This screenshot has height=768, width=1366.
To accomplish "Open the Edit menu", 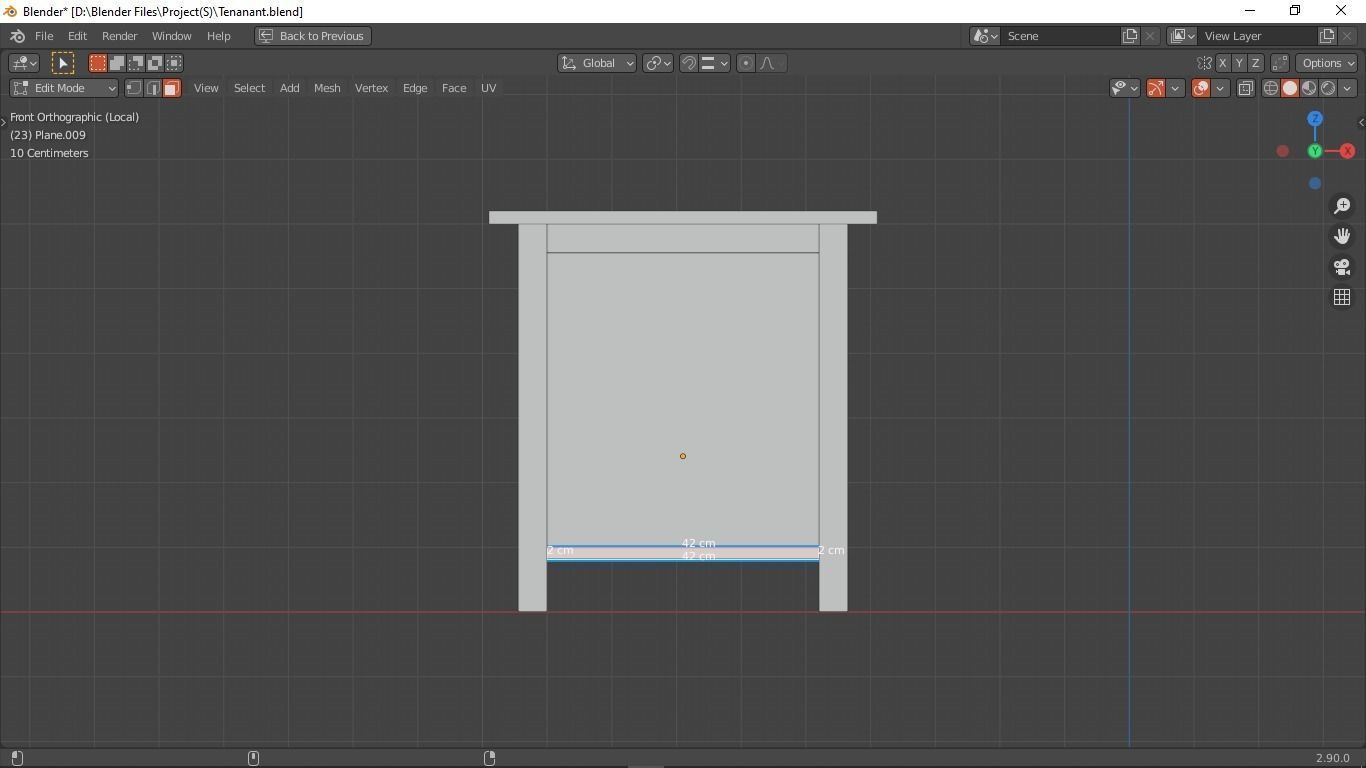I will coord(77,36).
